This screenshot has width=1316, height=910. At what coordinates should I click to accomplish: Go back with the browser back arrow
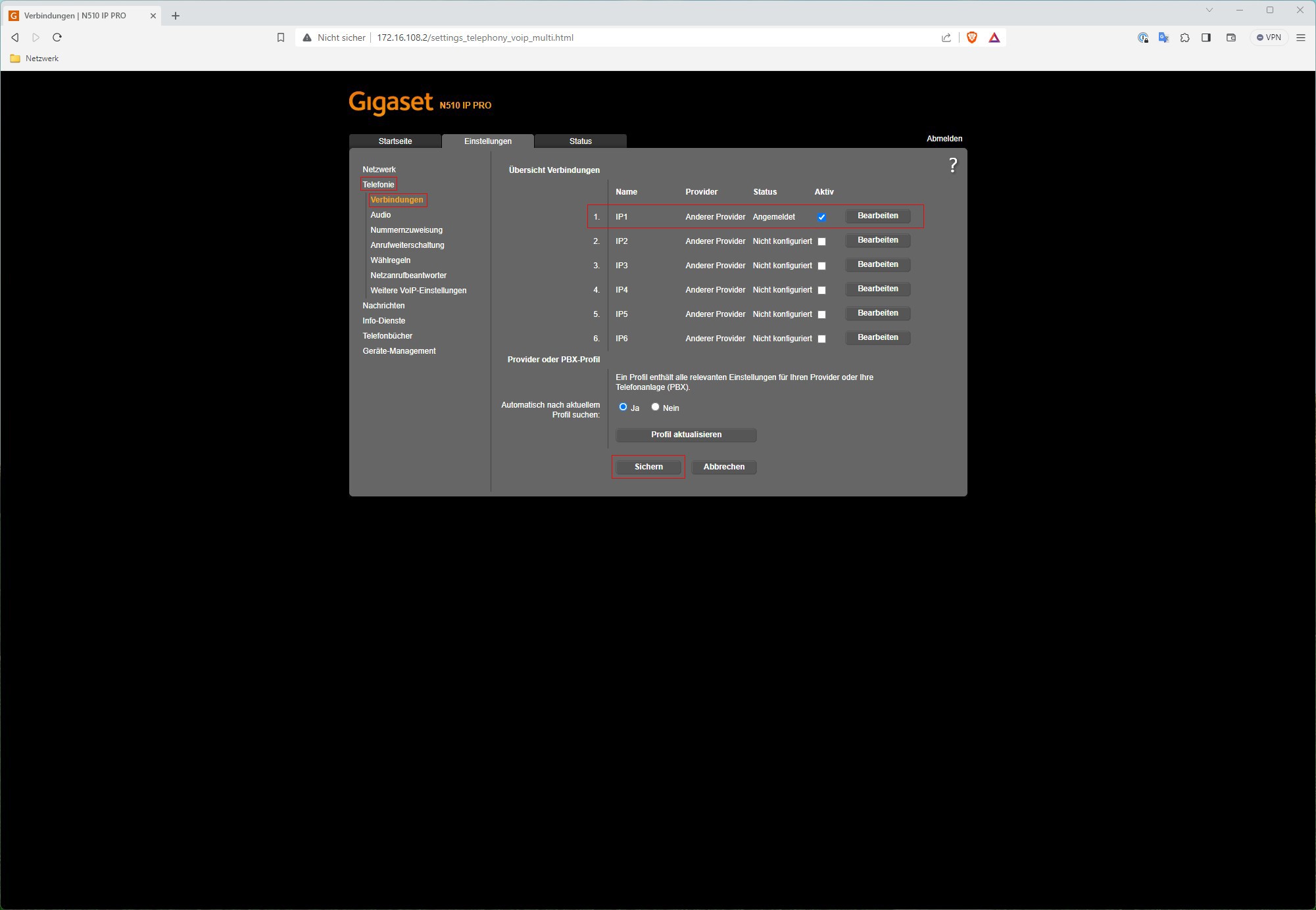coord(15,37)
